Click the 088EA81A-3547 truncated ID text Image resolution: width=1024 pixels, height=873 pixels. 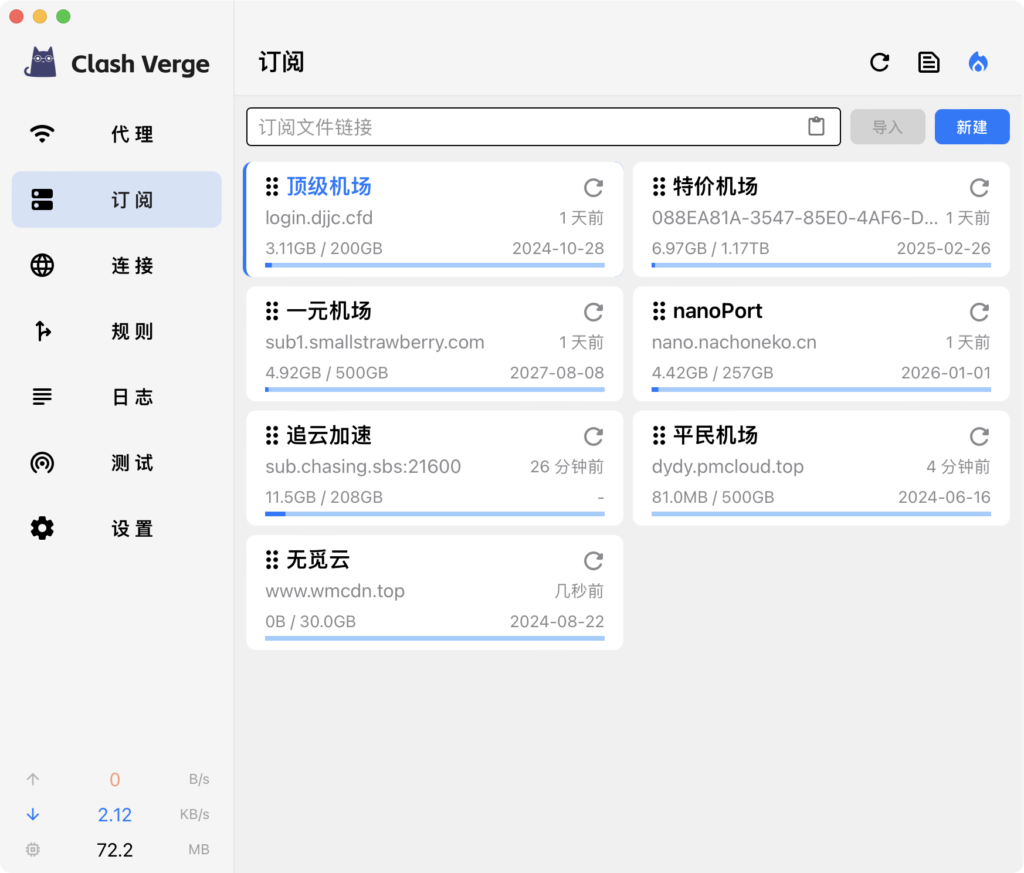point(795,218)
